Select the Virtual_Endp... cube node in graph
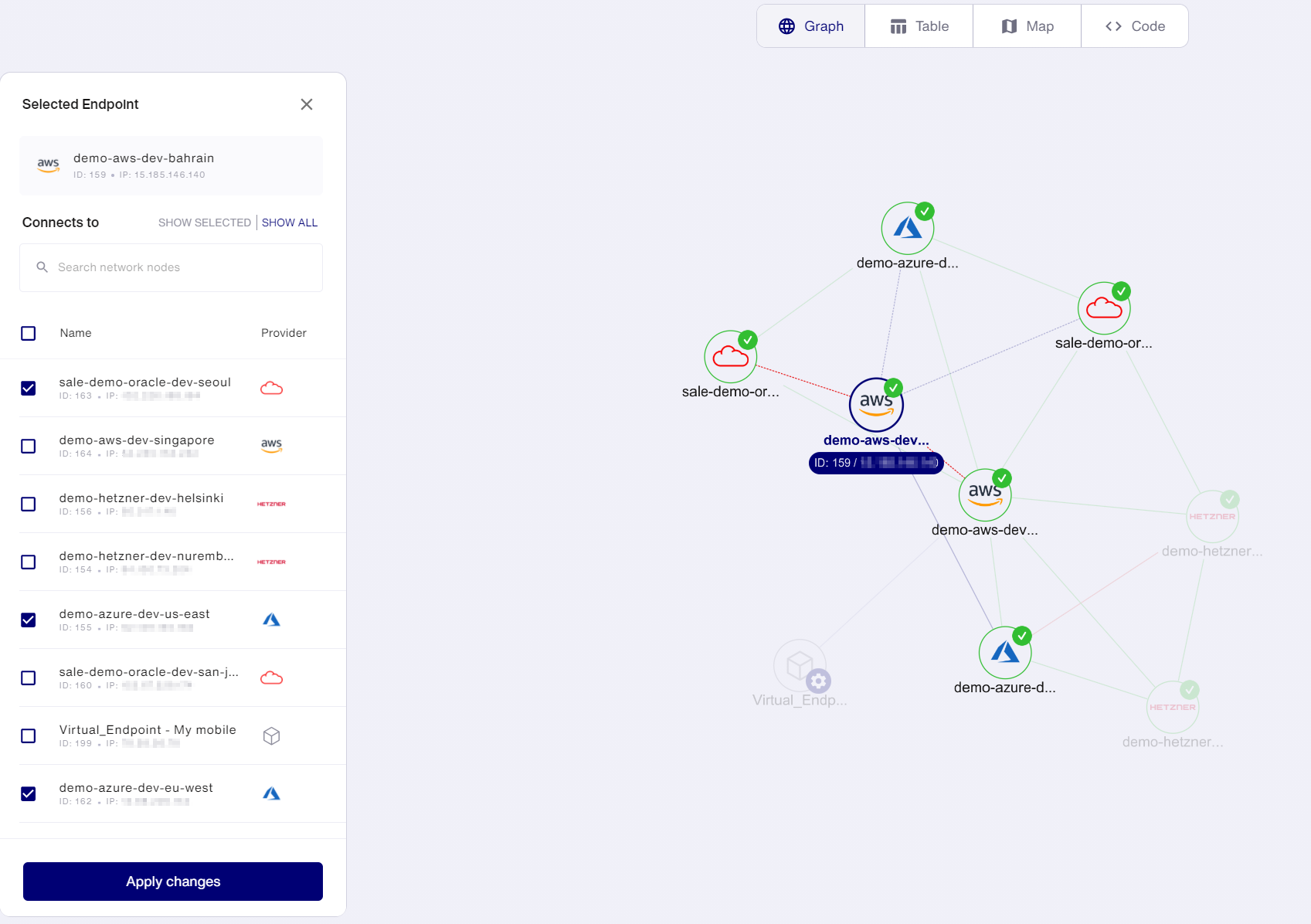 tap(800, 665)
